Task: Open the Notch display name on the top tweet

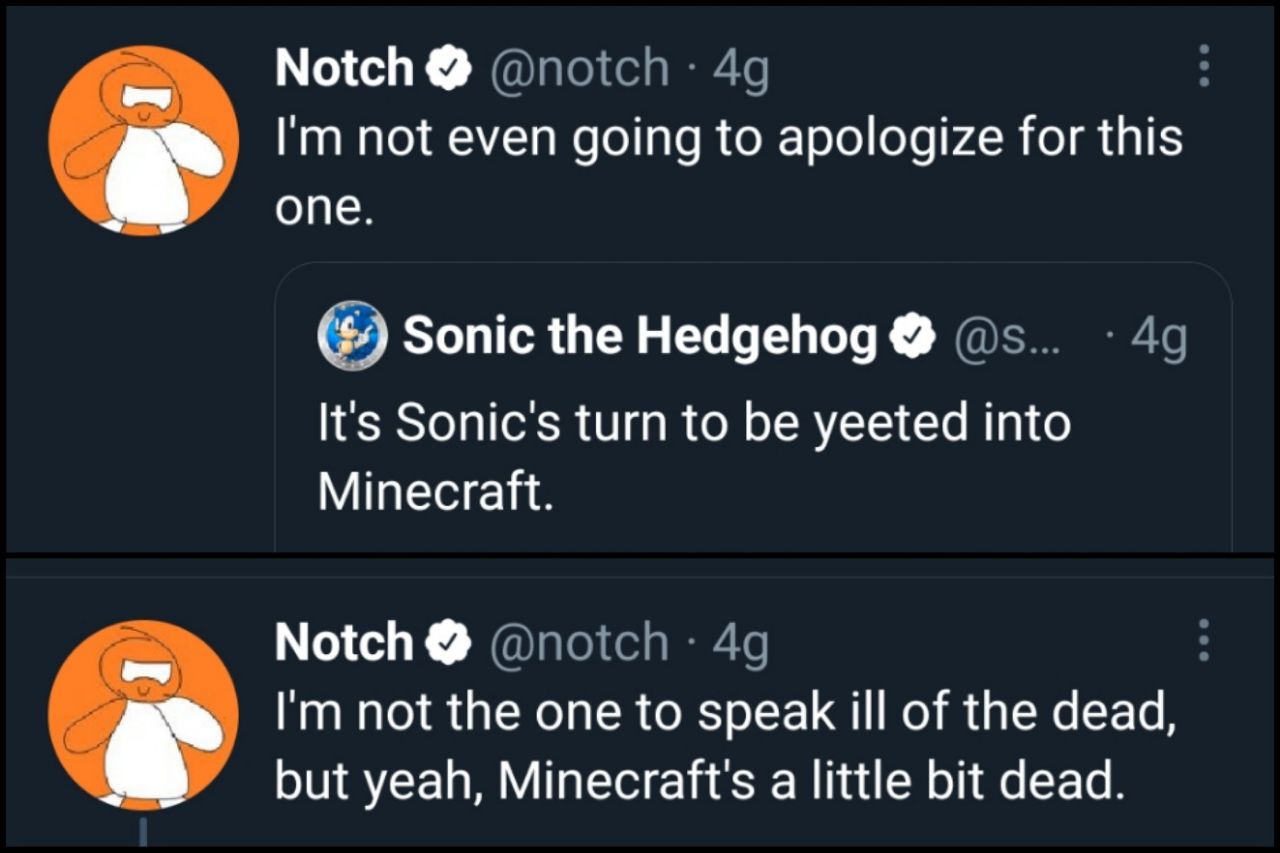Action: coord(344,68)
